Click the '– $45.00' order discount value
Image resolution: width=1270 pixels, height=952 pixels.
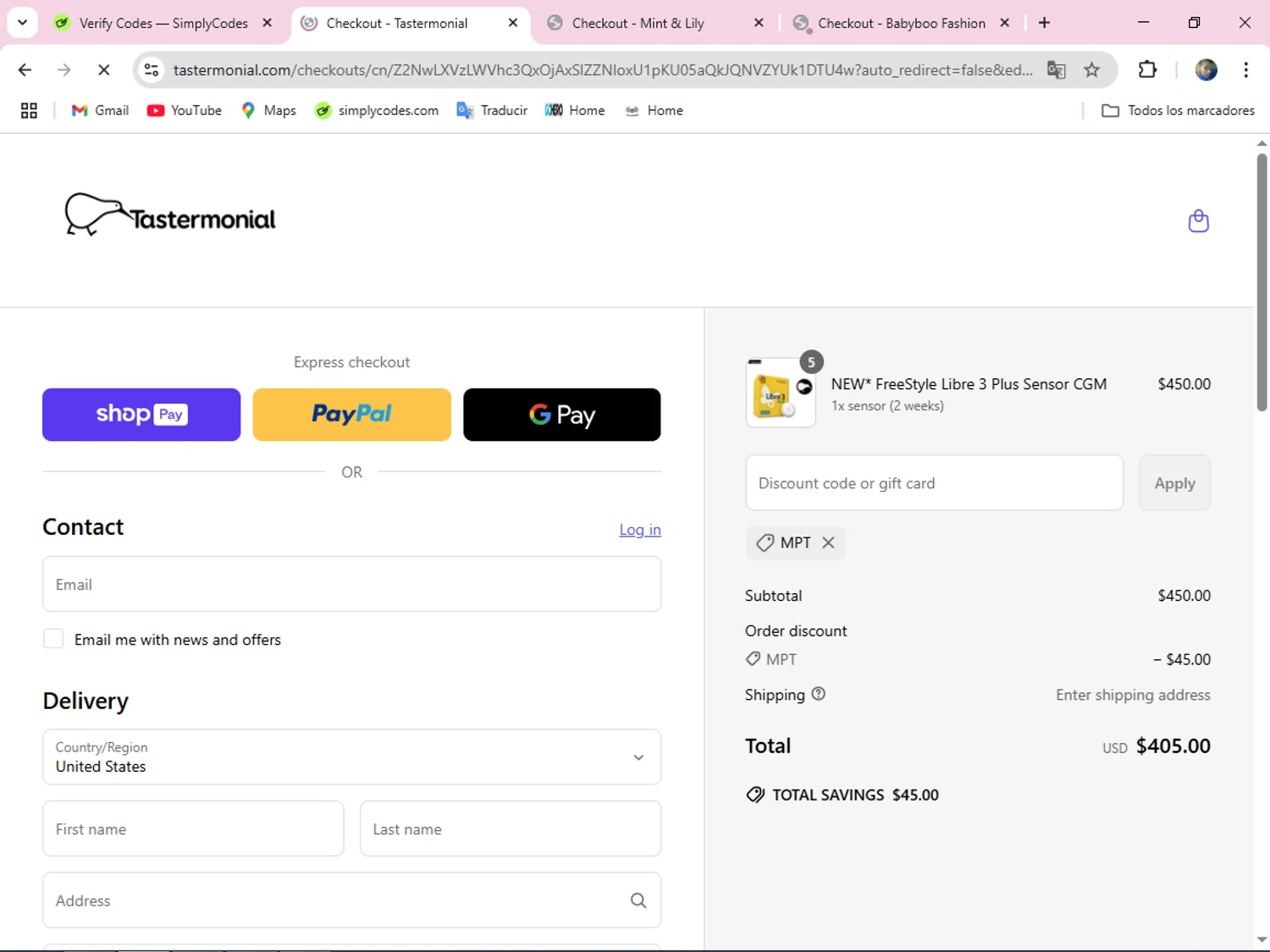pyautogui.click(x=1181, y=659)
